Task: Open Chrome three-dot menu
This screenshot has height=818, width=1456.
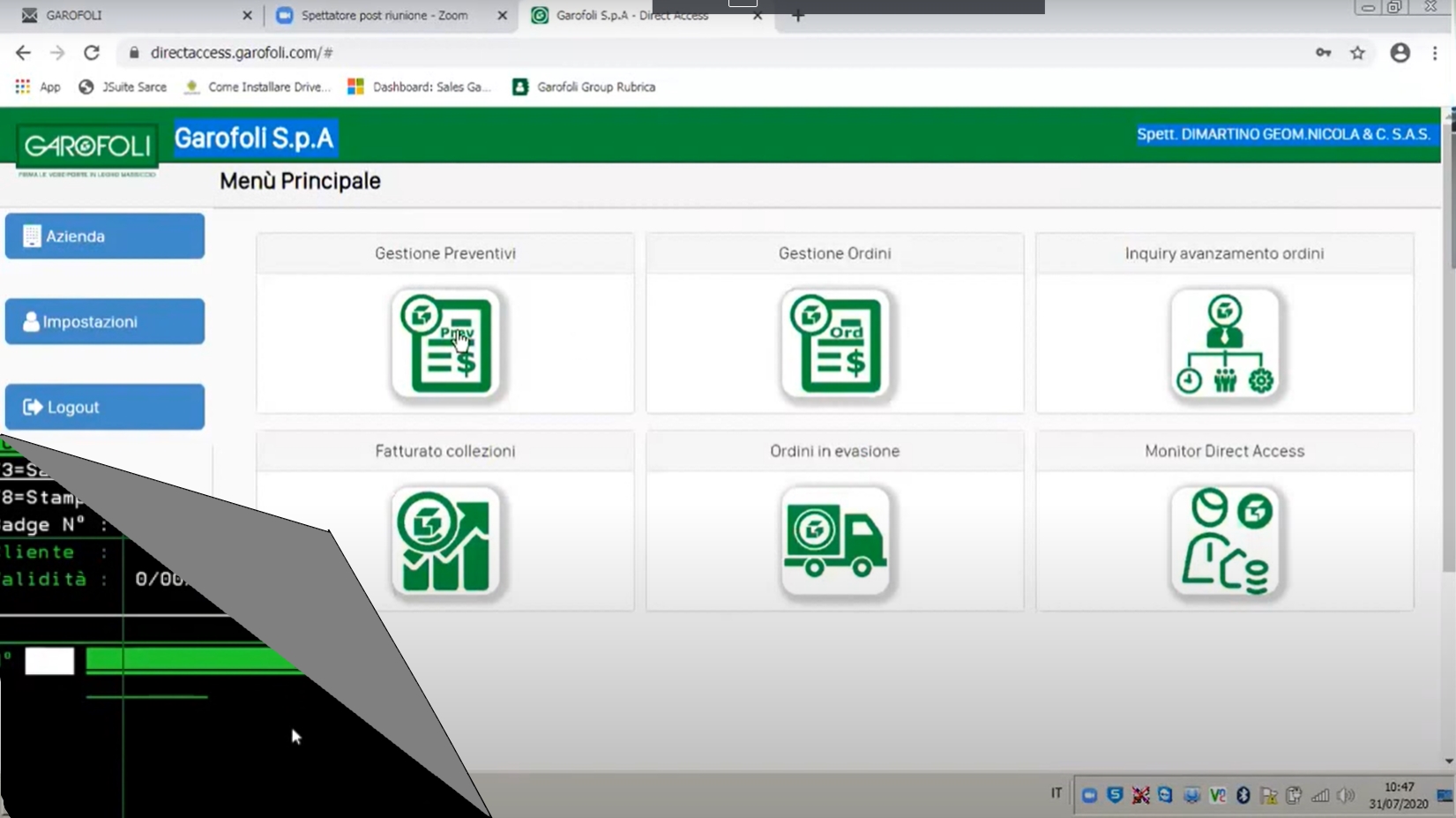Action: pos(1435,53)
